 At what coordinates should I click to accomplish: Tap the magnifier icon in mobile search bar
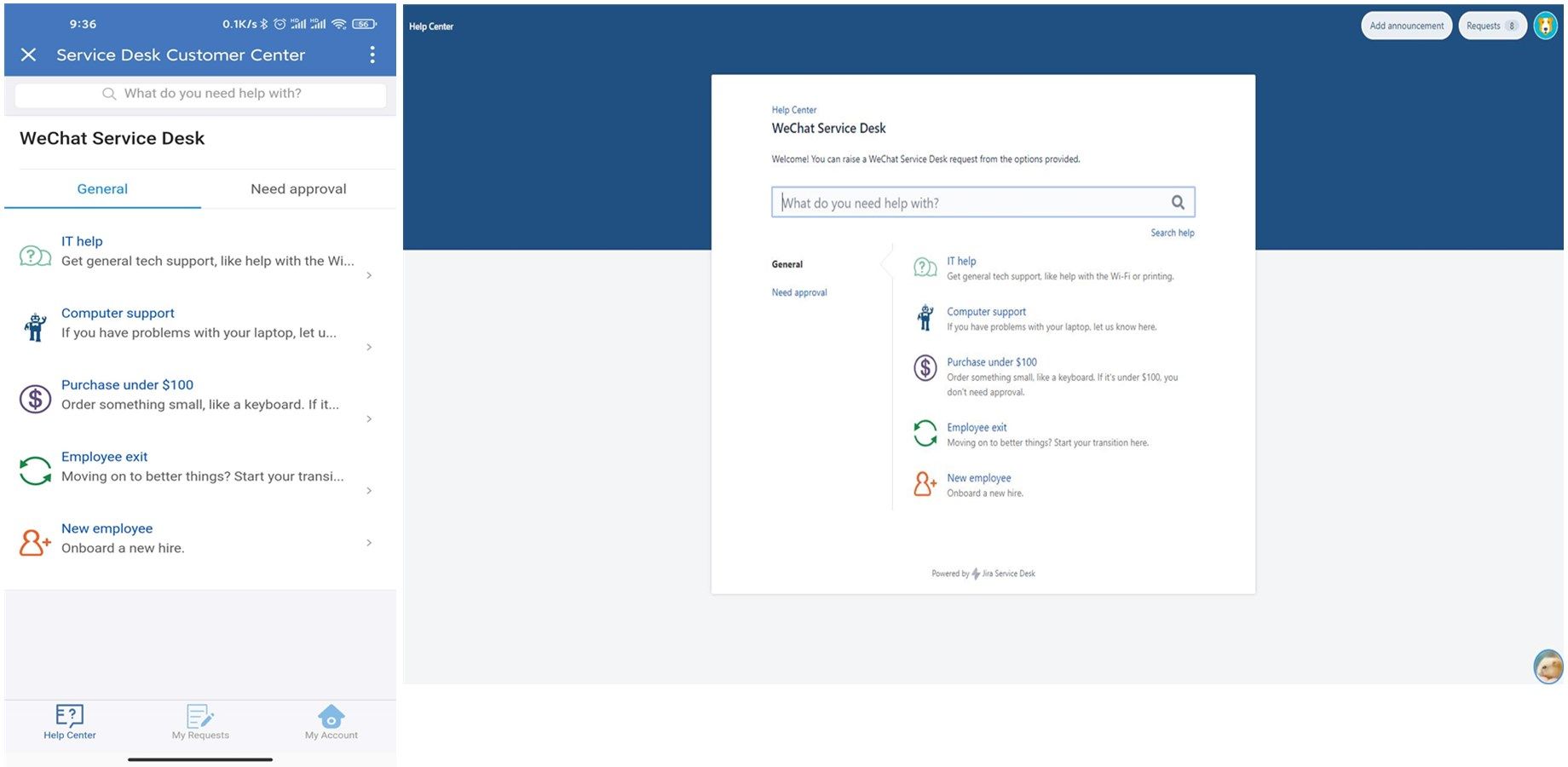tap(109, 94)
